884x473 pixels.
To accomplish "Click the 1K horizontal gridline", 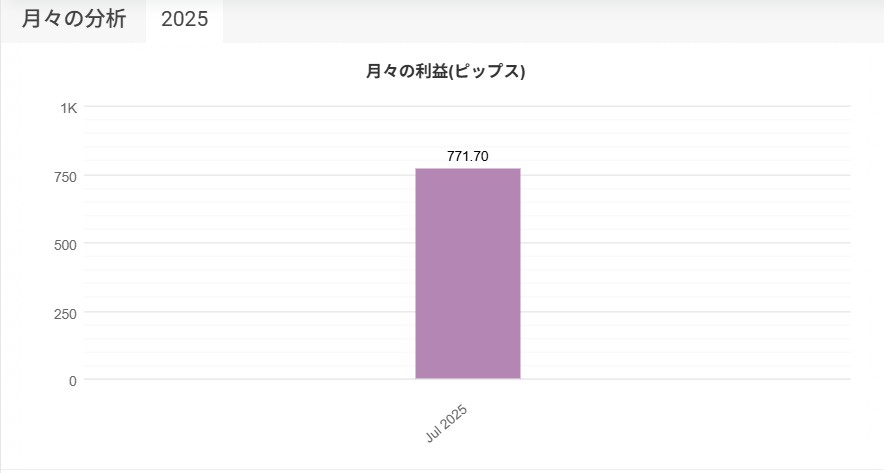I will [467, 106].
